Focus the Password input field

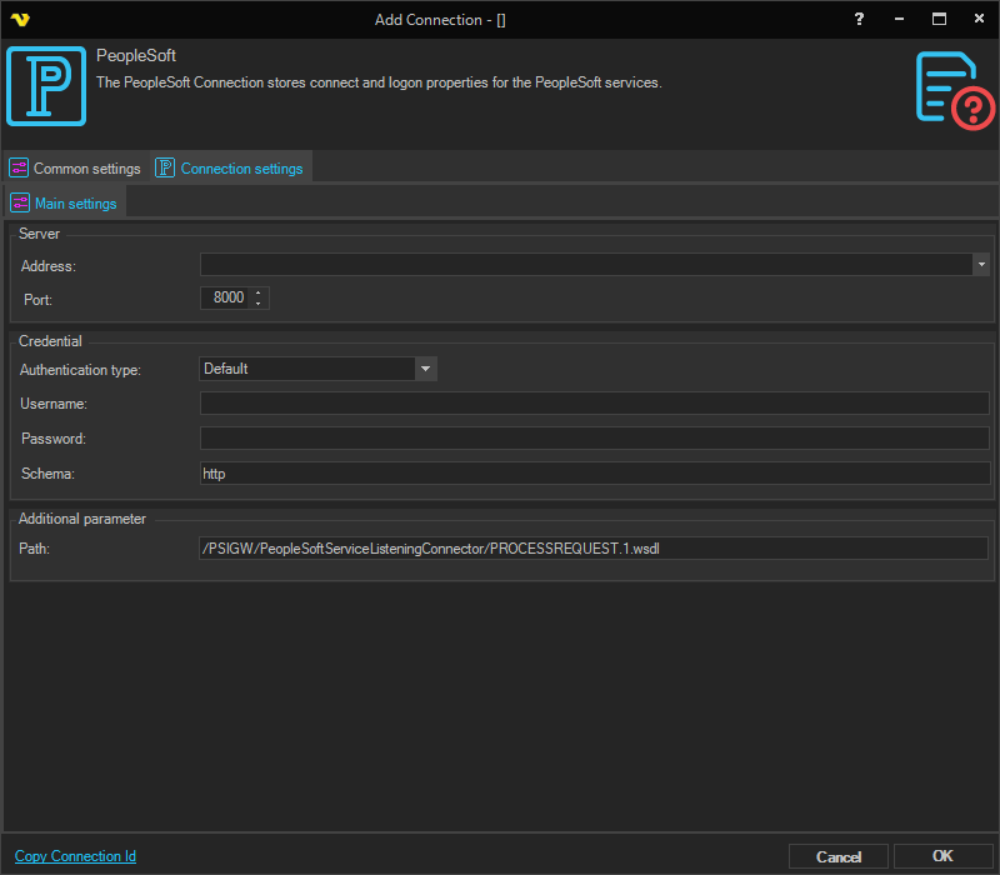pyautogui.click(x=594, y=438)
